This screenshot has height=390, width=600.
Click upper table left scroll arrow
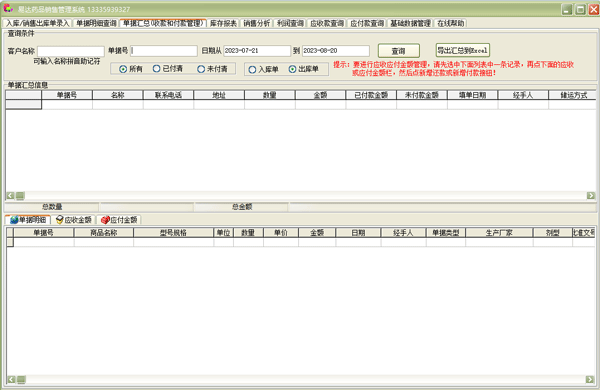[x=10, y=196]
